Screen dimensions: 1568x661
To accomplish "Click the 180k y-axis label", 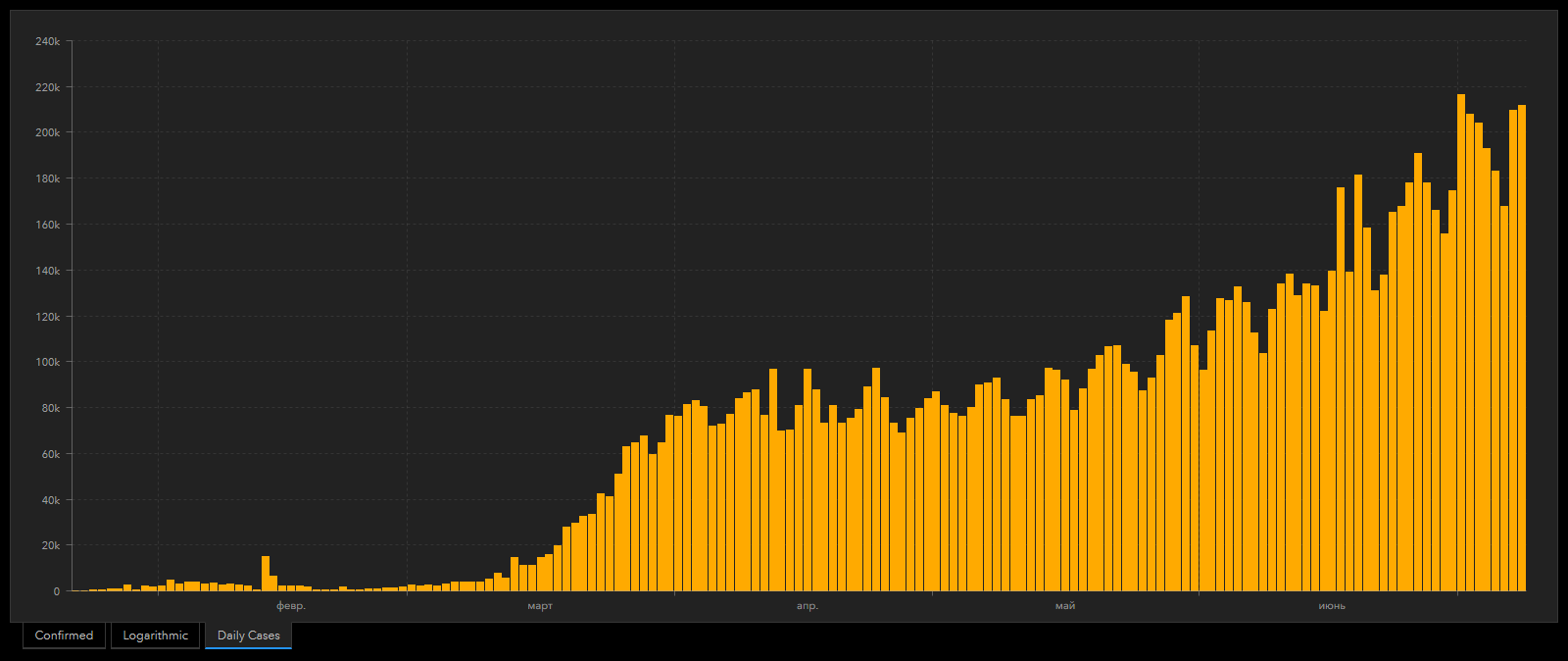I will 47,178.
